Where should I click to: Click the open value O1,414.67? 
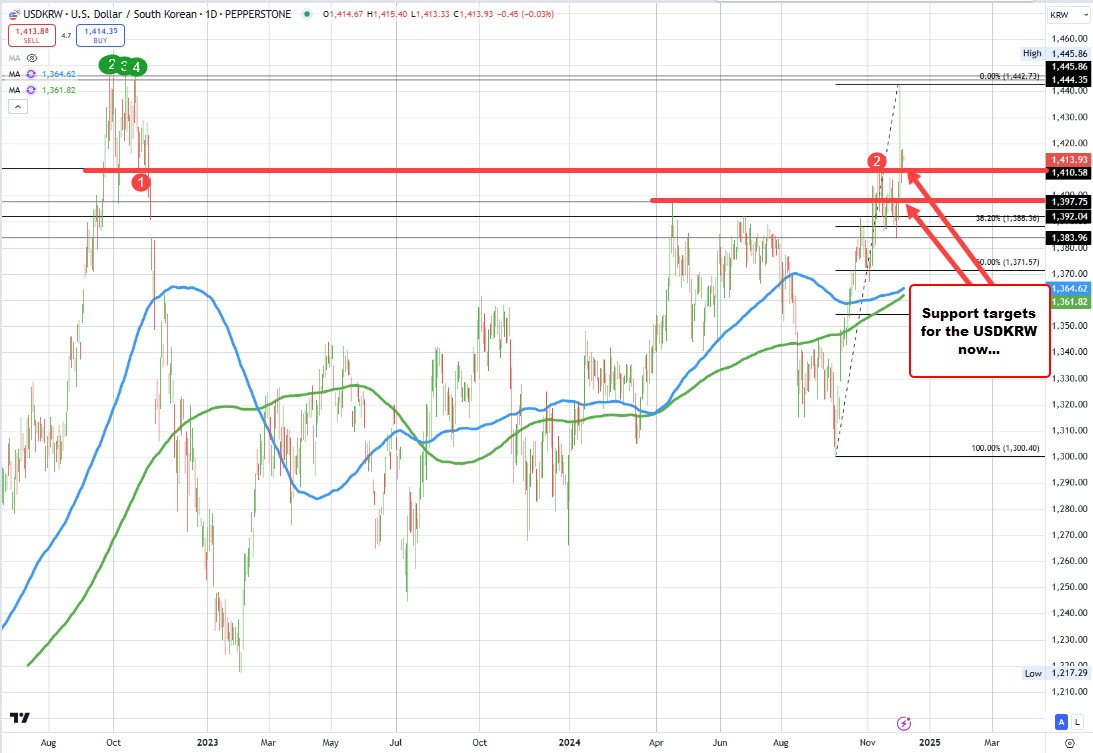343,14
